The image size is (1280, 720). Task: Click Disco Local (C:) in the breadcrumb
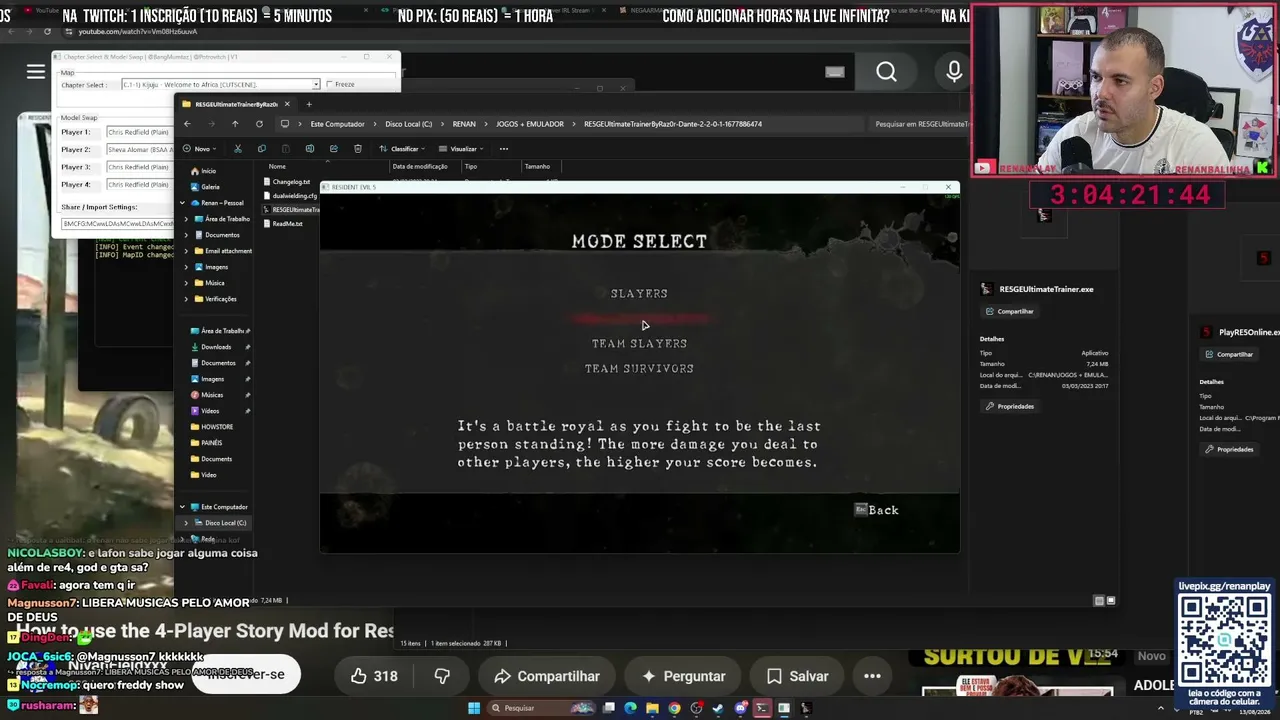click(409, 124)
